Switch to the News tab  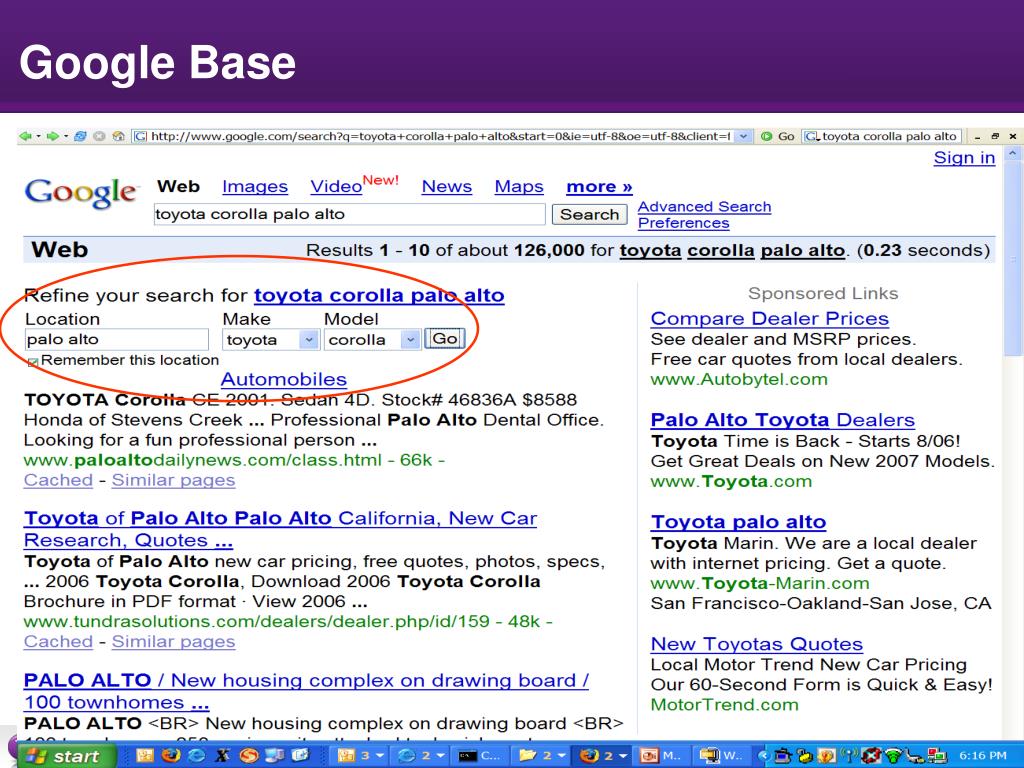pyautogui.click(x=447, y=187)
